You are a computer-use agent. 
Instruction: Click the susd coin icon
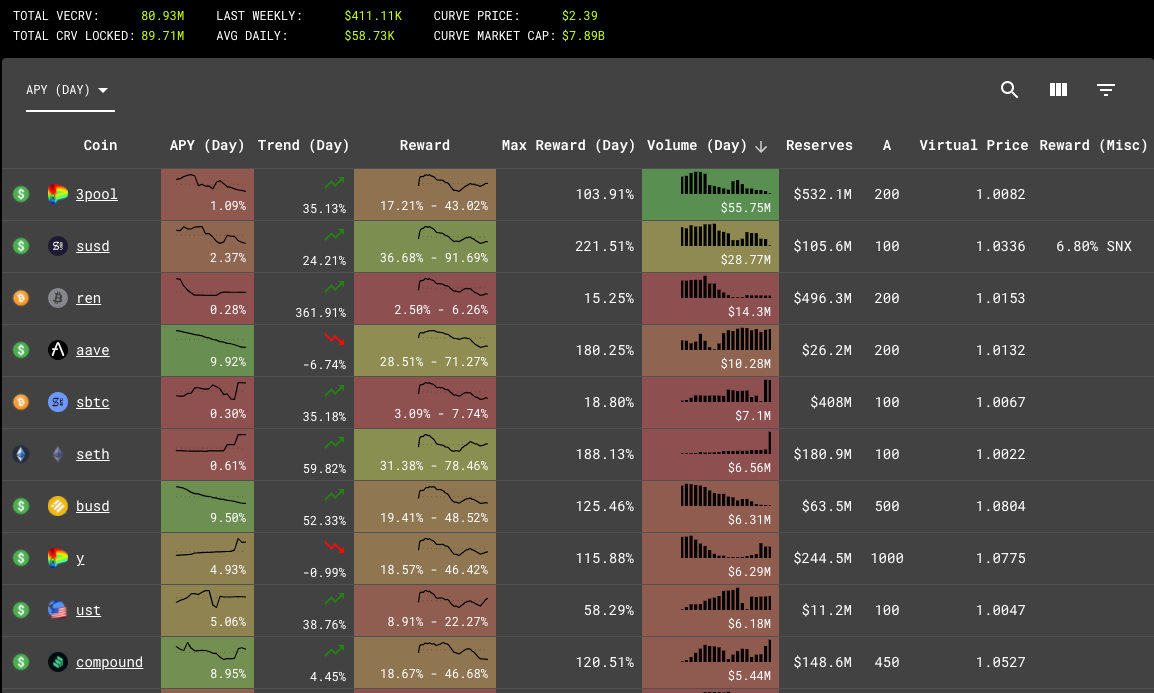coord(57,246)
